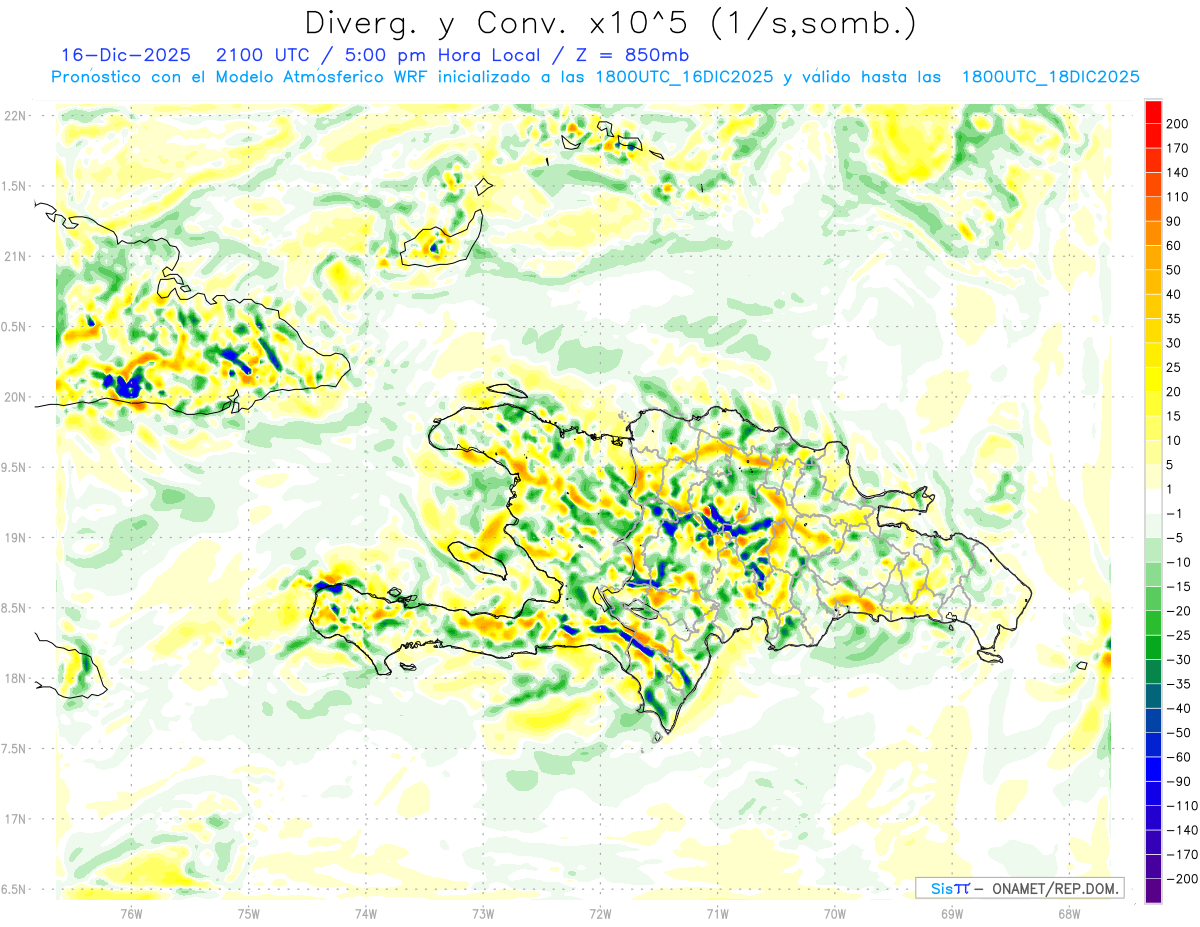Viewport: 1200px width, 927px height.
Task: Click the 73W longitude label
Action: [483, 913]
